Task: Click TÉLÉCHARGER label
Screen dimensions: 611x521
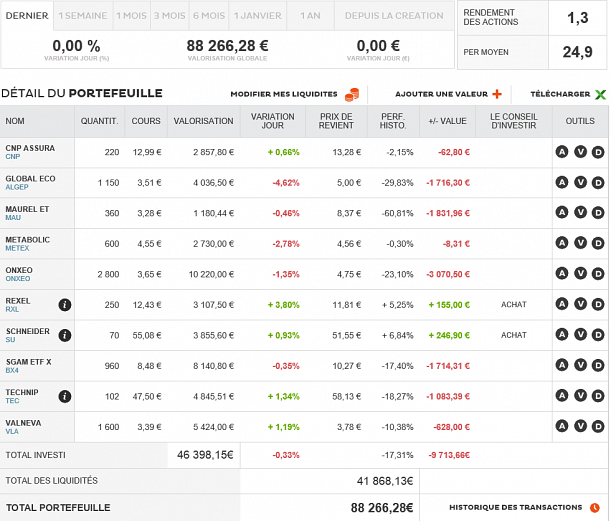Action: (560, 94)
